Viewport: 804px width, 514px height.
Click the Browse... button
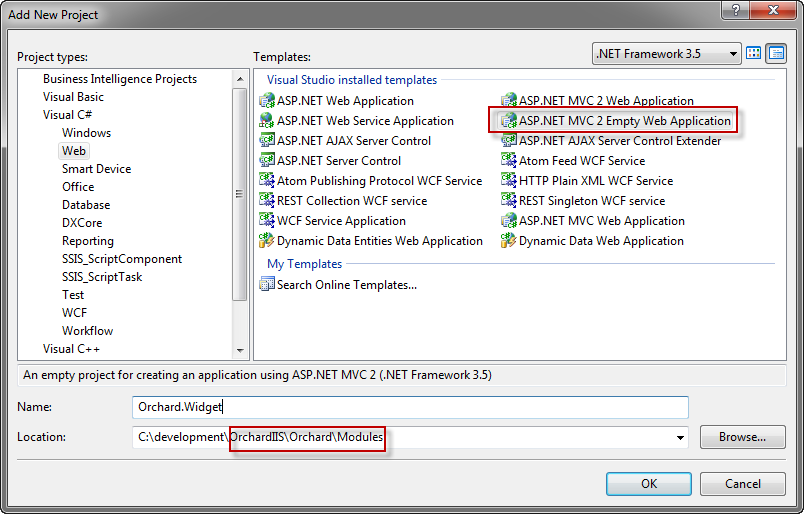(x=742, y=437)
